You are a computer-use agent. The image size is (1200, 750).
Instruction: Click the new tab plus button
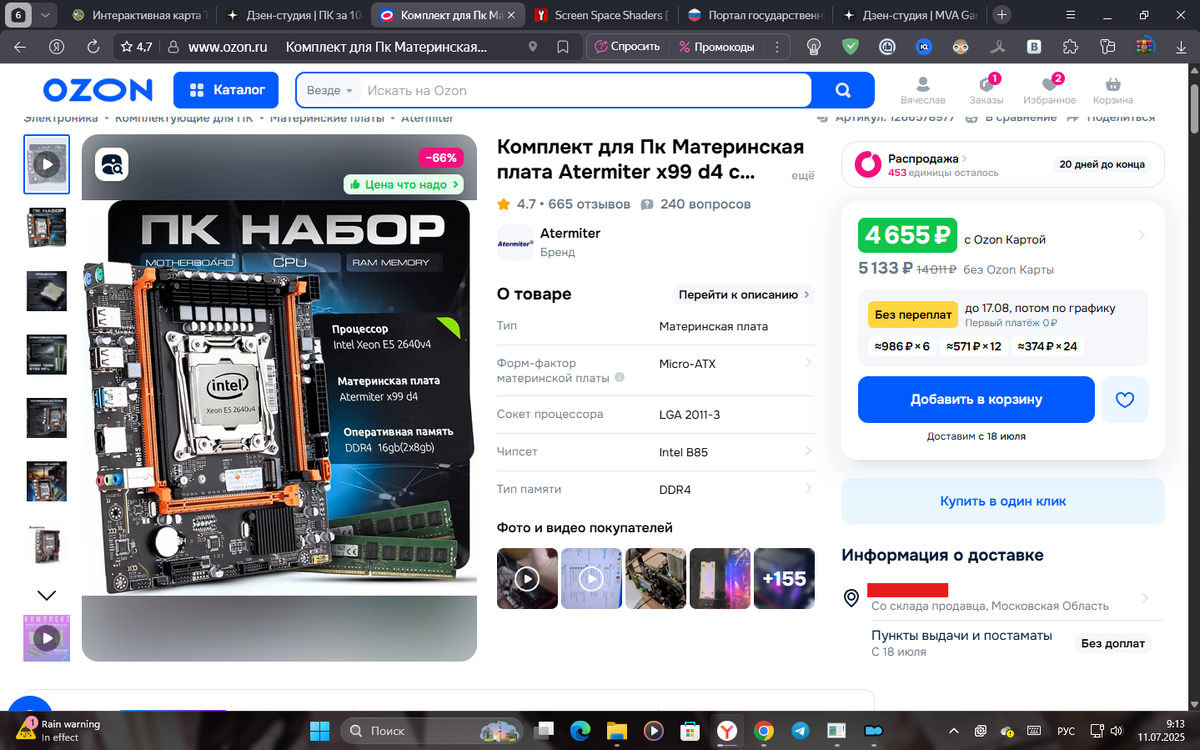click(1001, 15)
